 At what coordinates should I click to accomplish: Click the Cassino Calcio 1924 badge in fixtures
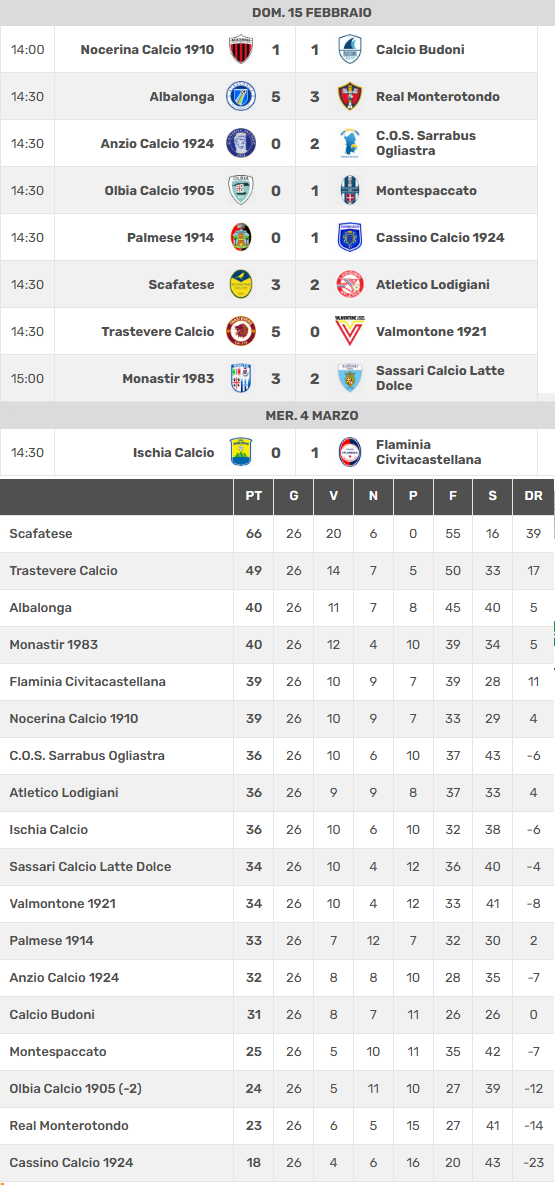(x=349, y=237)
